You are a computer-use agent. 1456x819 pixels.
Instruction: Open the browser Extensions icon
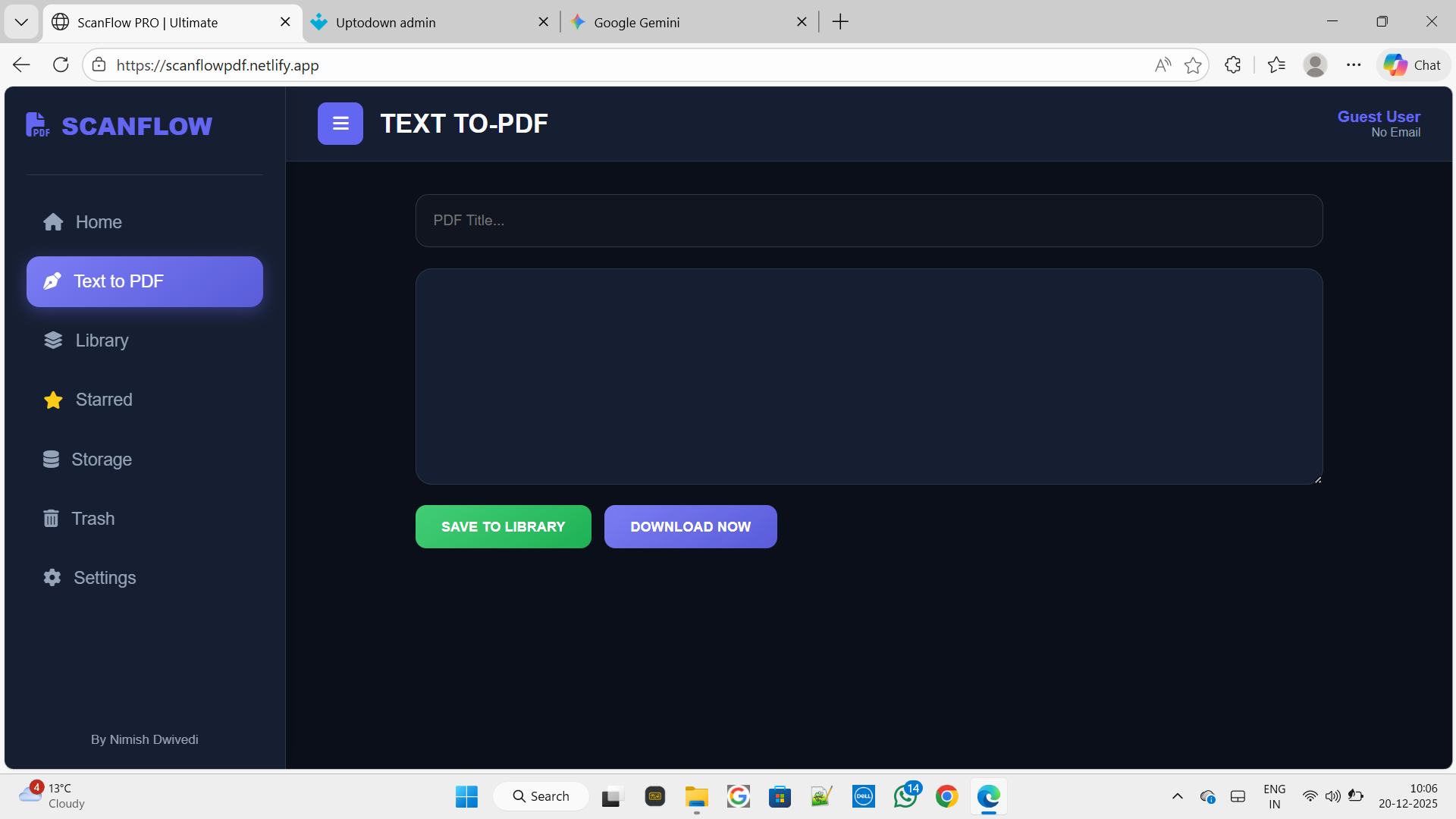(x=1233, y=65)
